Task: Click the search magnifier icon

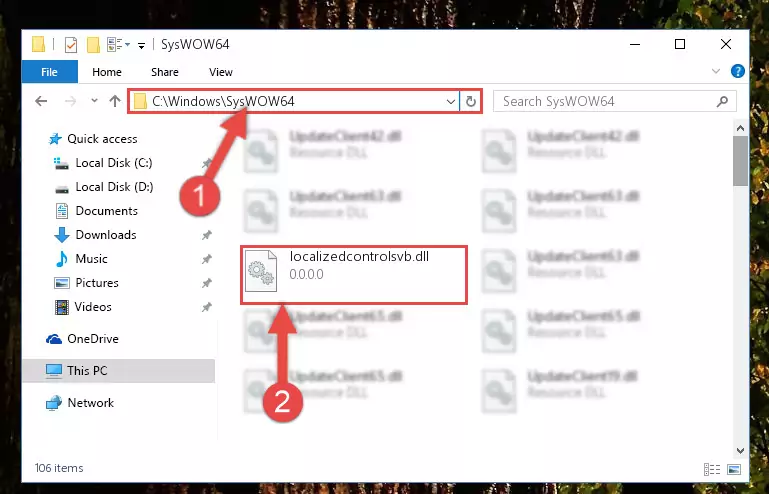Action: coord(722,102)
